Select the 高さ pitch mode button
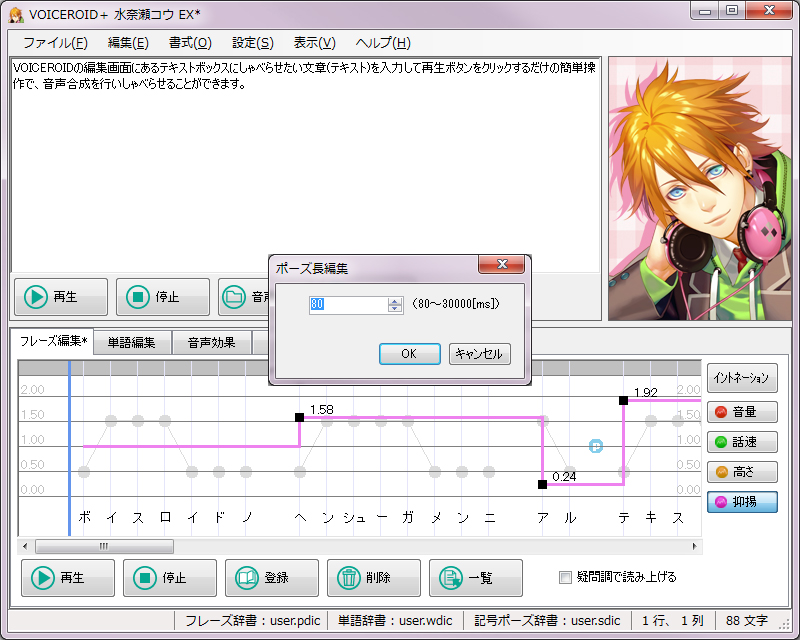 pyautogui.click(x=742, y=472)
